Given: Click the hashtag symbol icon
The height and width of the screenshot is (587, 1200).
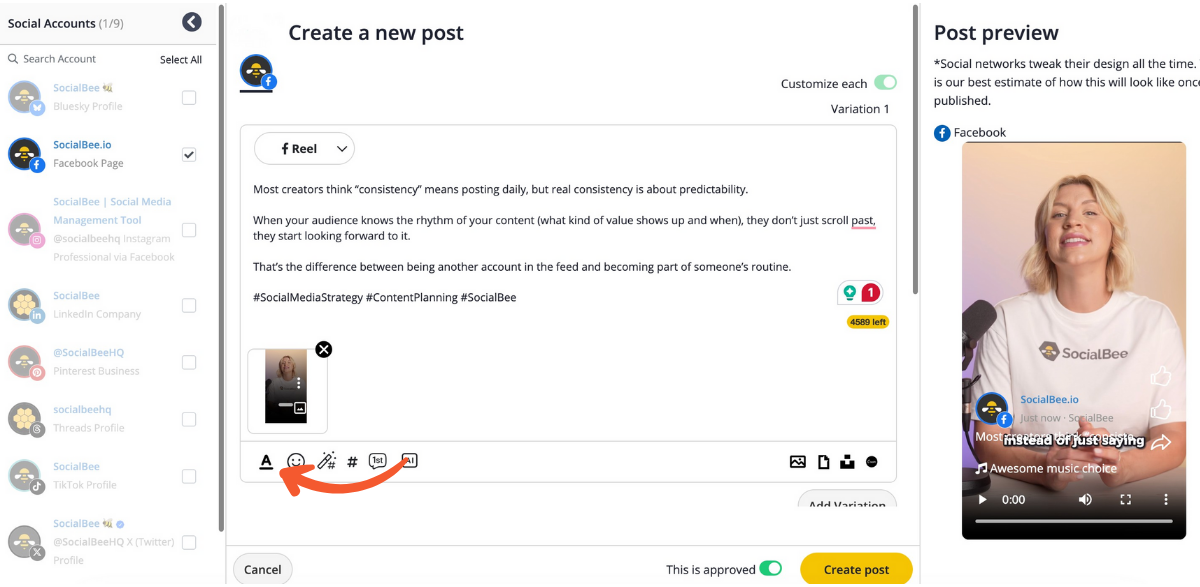Looking at the screenshot, I should (x=352, y=462).
